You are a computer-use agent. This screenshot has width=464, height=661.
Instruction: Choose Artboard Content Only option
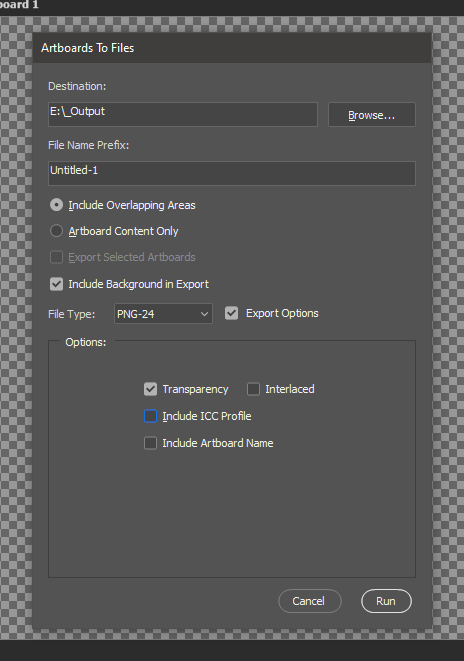pyautogui.click(x=56, y=231)
